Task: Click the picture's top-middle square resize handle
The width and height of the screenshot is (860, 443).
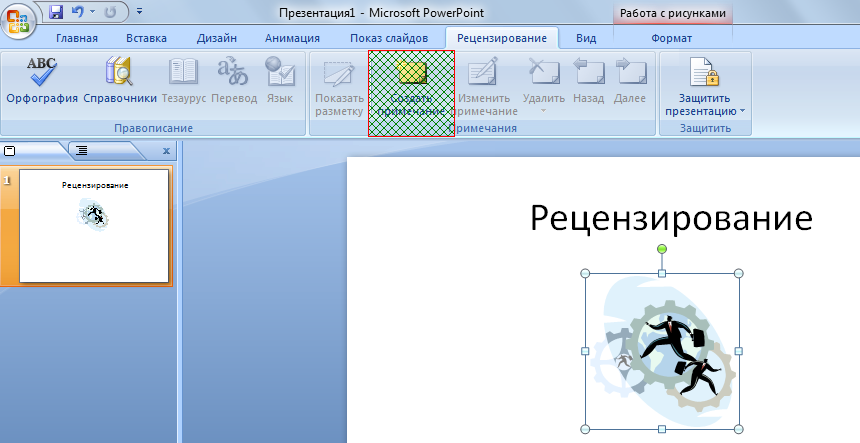Action: [x=662, y=273]
